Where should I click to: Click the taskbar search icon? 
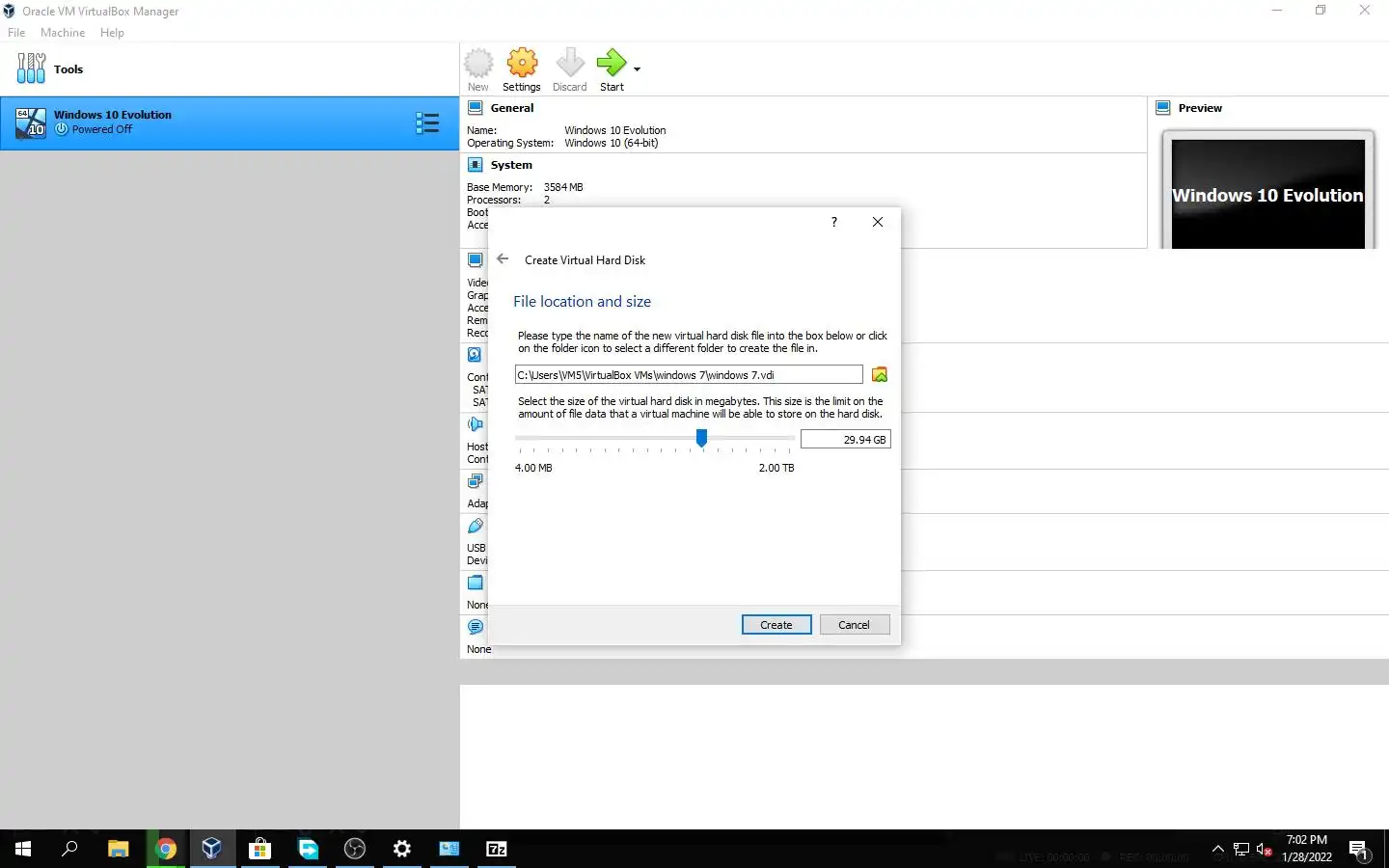[69, 849]
